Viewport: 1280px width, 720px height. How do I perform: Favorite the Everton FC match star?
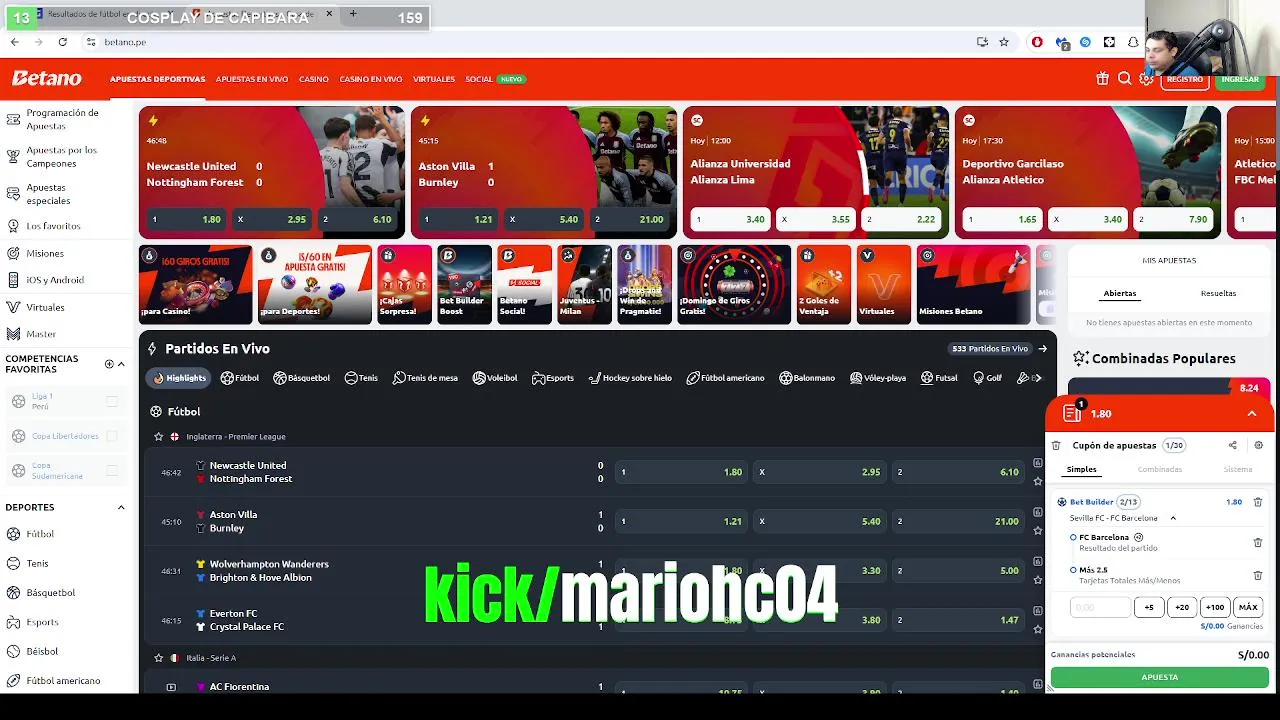(x=1038, y=629)
